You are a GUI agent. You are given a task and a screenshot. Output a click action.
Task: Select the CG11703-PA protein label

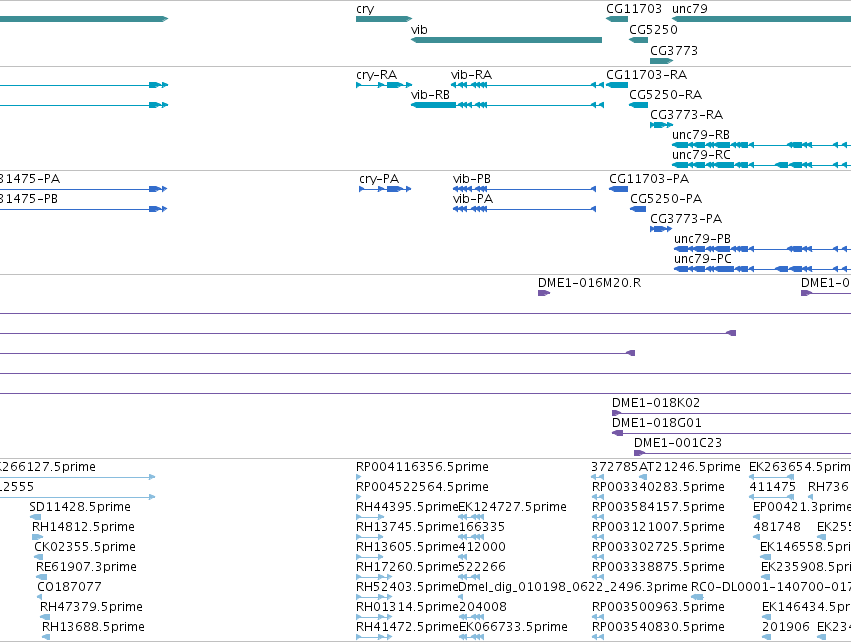pos(649,179)
